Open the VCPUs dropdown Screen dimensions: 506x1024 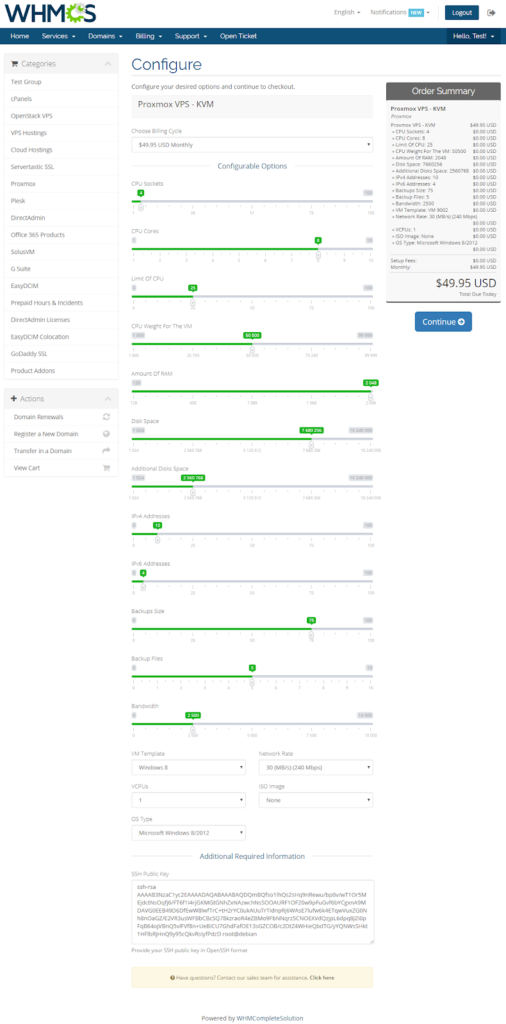(189, 800)
